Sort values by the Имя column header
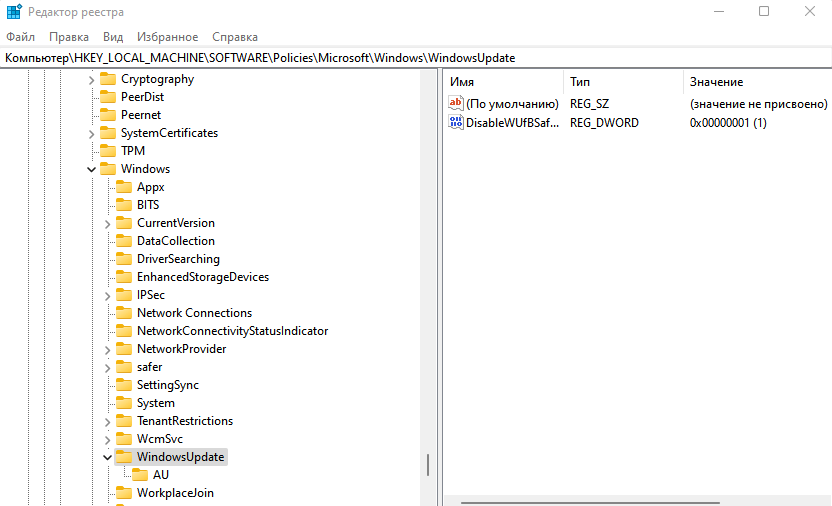 point(500,81)
